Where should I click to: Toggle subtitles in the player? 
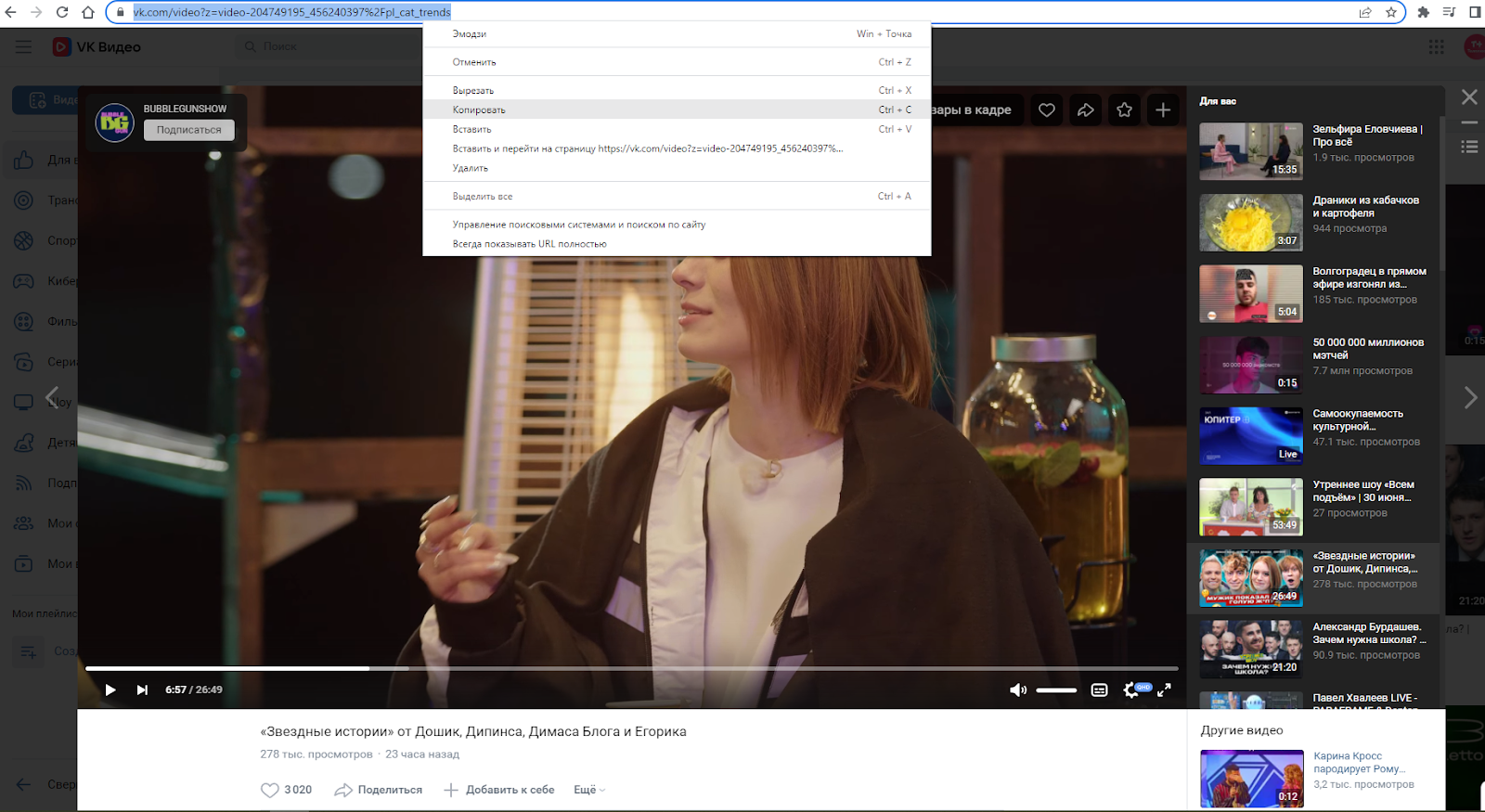tap(1099, 690)
